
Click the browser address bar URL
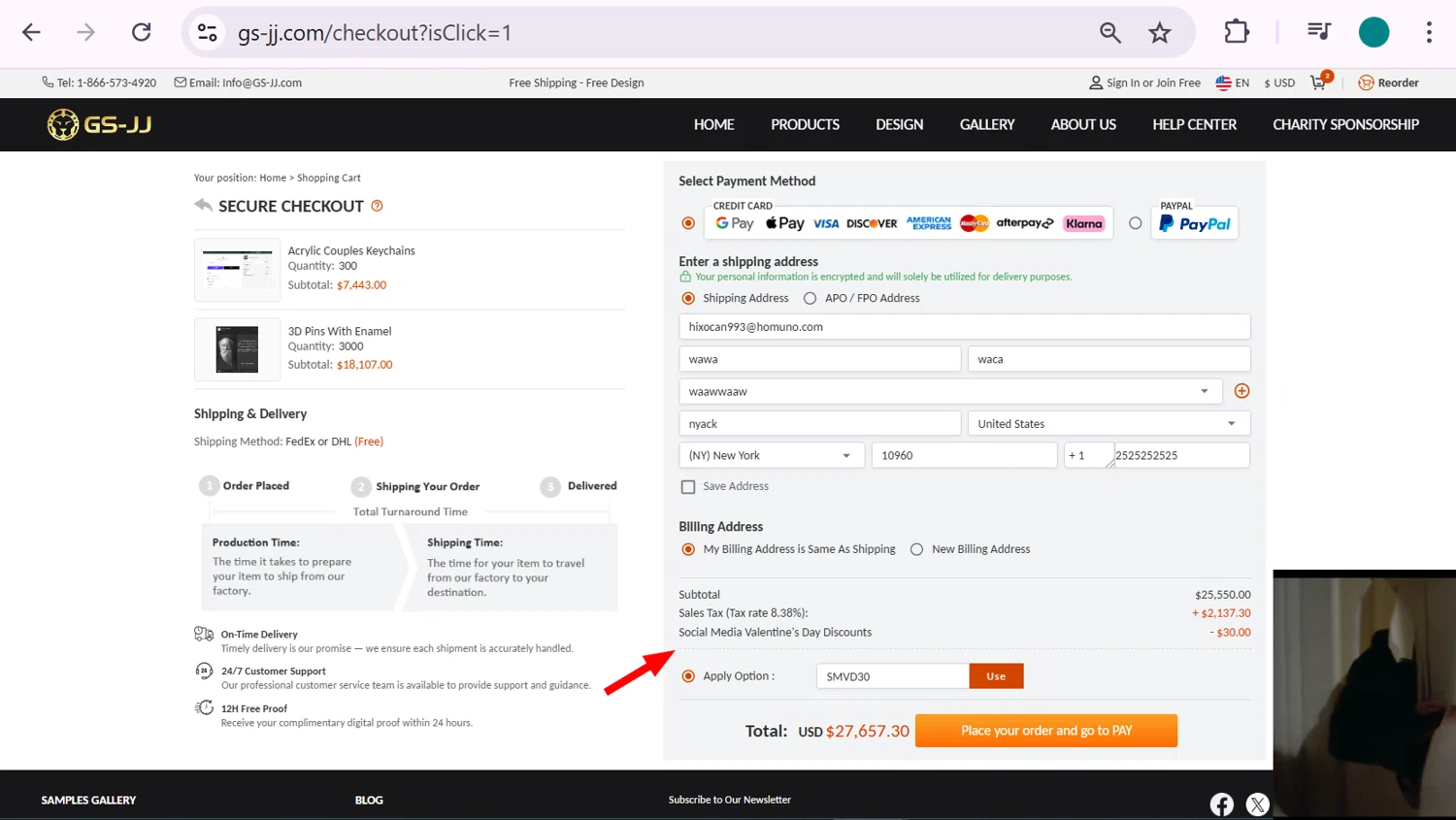(x=375, y=32)
